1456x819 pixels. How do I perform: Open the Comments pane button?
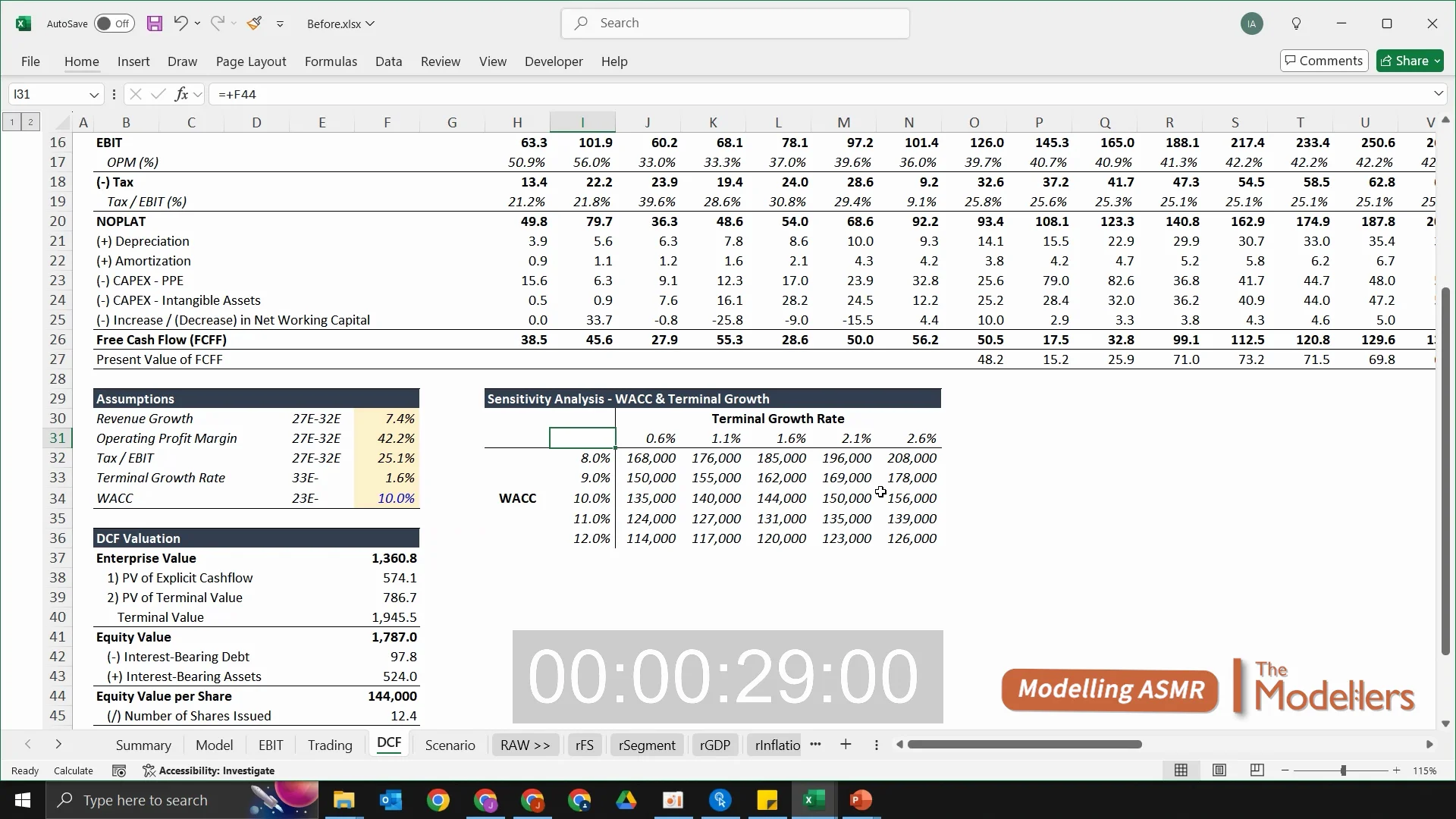click(x=1324, y=61)
